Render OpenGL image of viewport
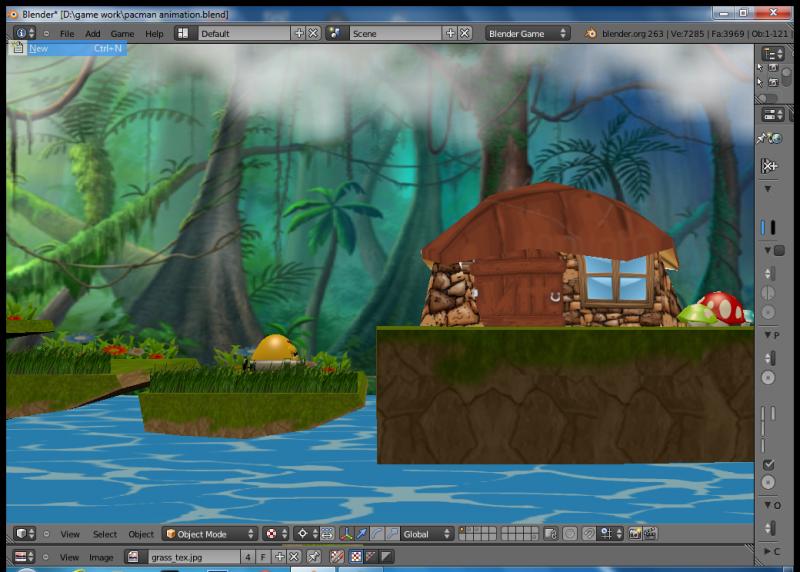This screenshot has width=800, height=572. click(635, 534)
